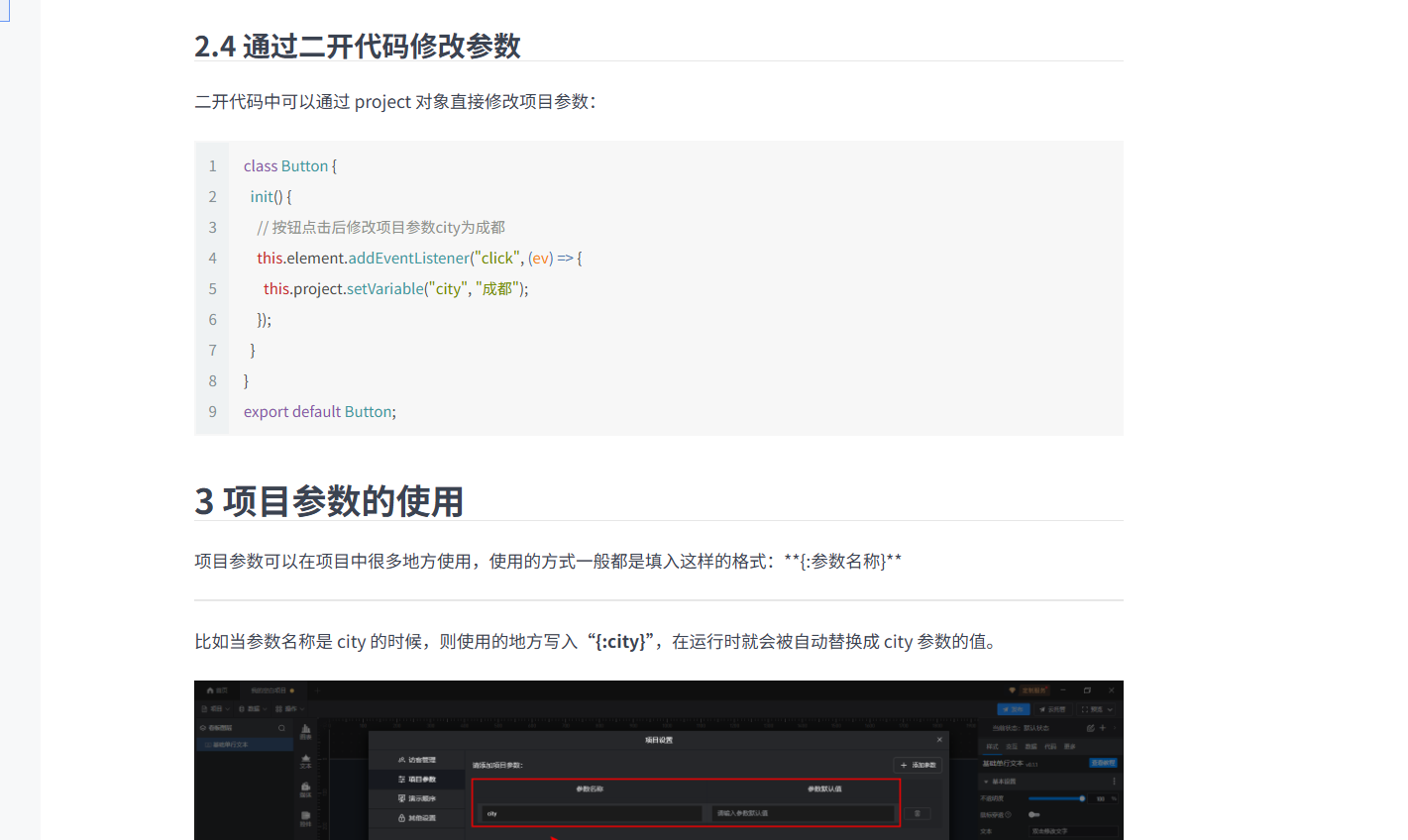Delete the city parameter with the trash icon
Viewport: 1408px width, 840px height.
[918, 813]
